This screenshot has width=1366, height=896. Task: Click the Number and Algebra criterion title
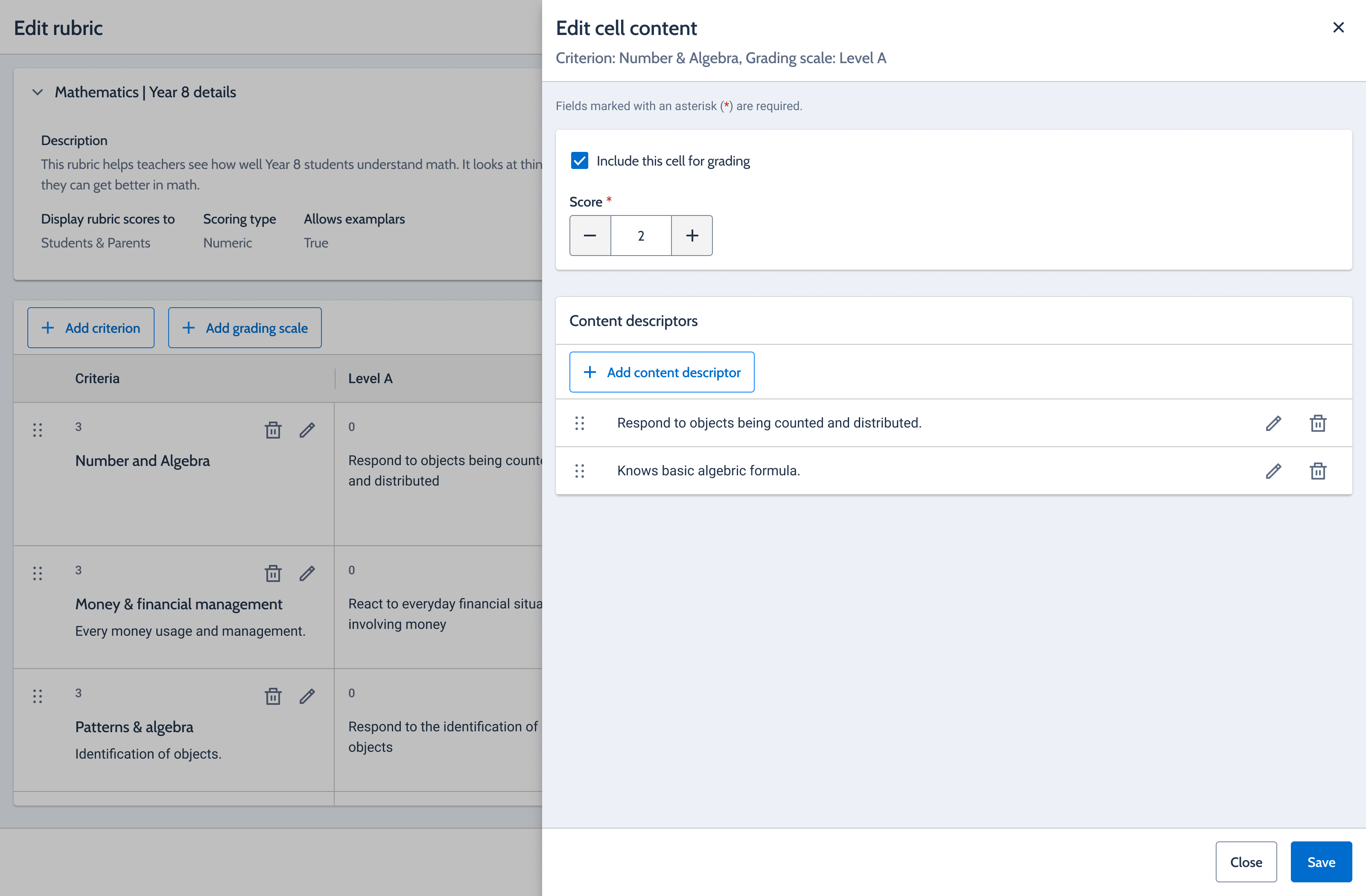coord(142,461)
